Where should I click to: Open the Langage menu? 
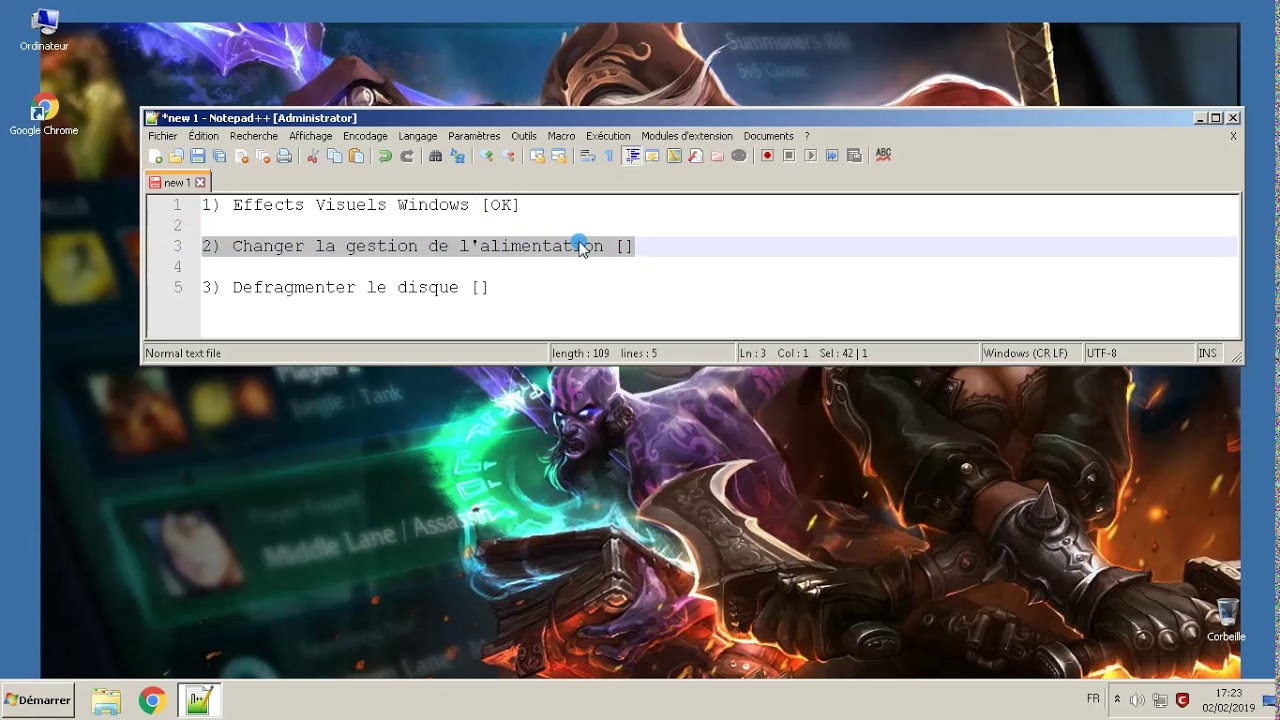418,136
